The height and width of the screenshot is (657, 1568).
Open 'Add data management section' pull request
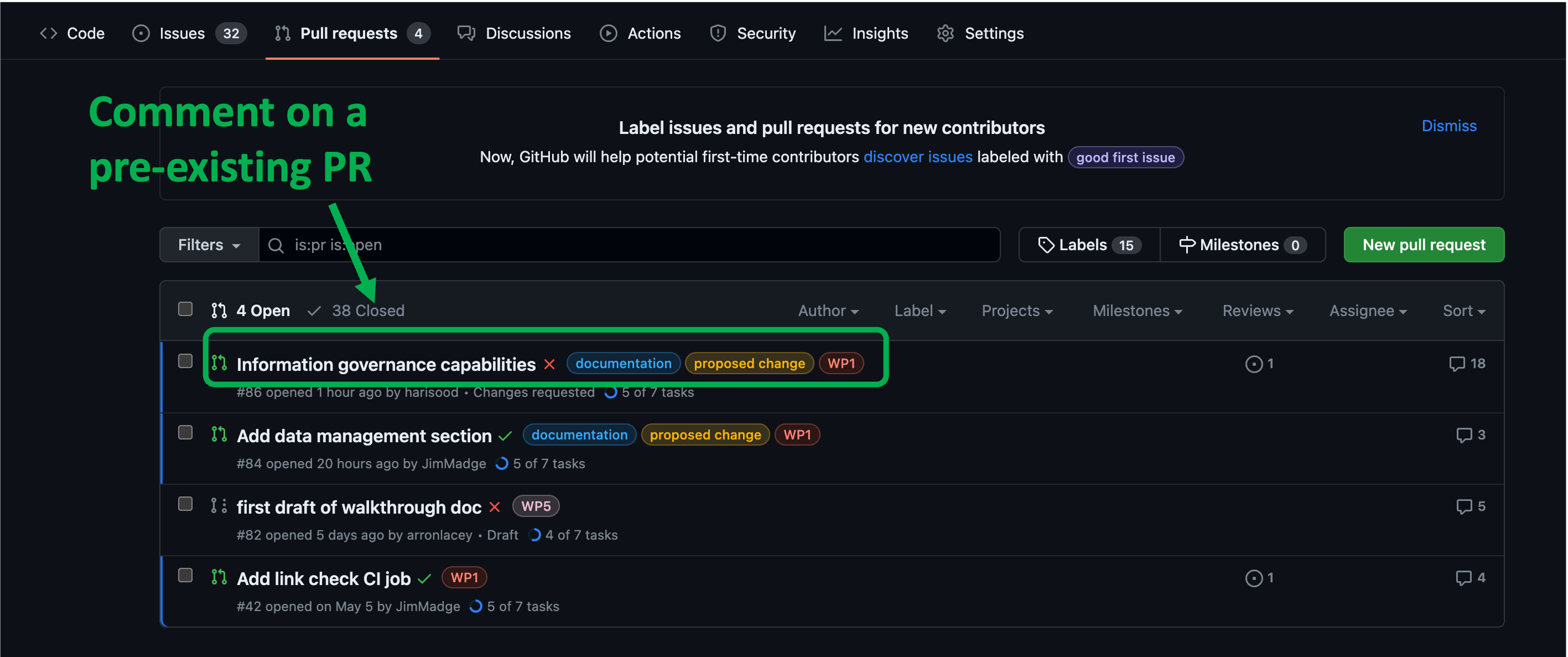pos(364,436)
